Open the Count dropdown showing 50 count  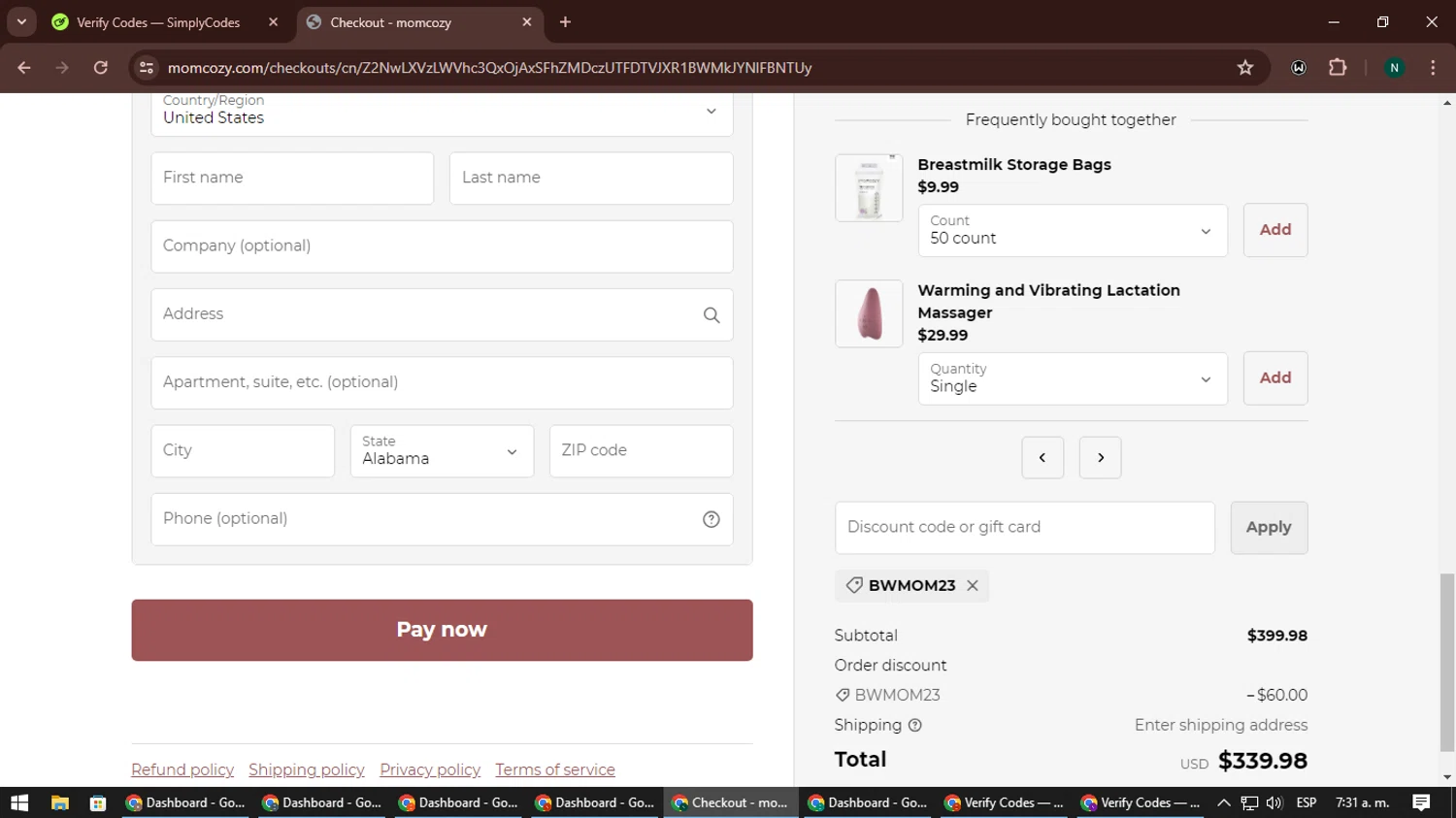pos(1073,231)
